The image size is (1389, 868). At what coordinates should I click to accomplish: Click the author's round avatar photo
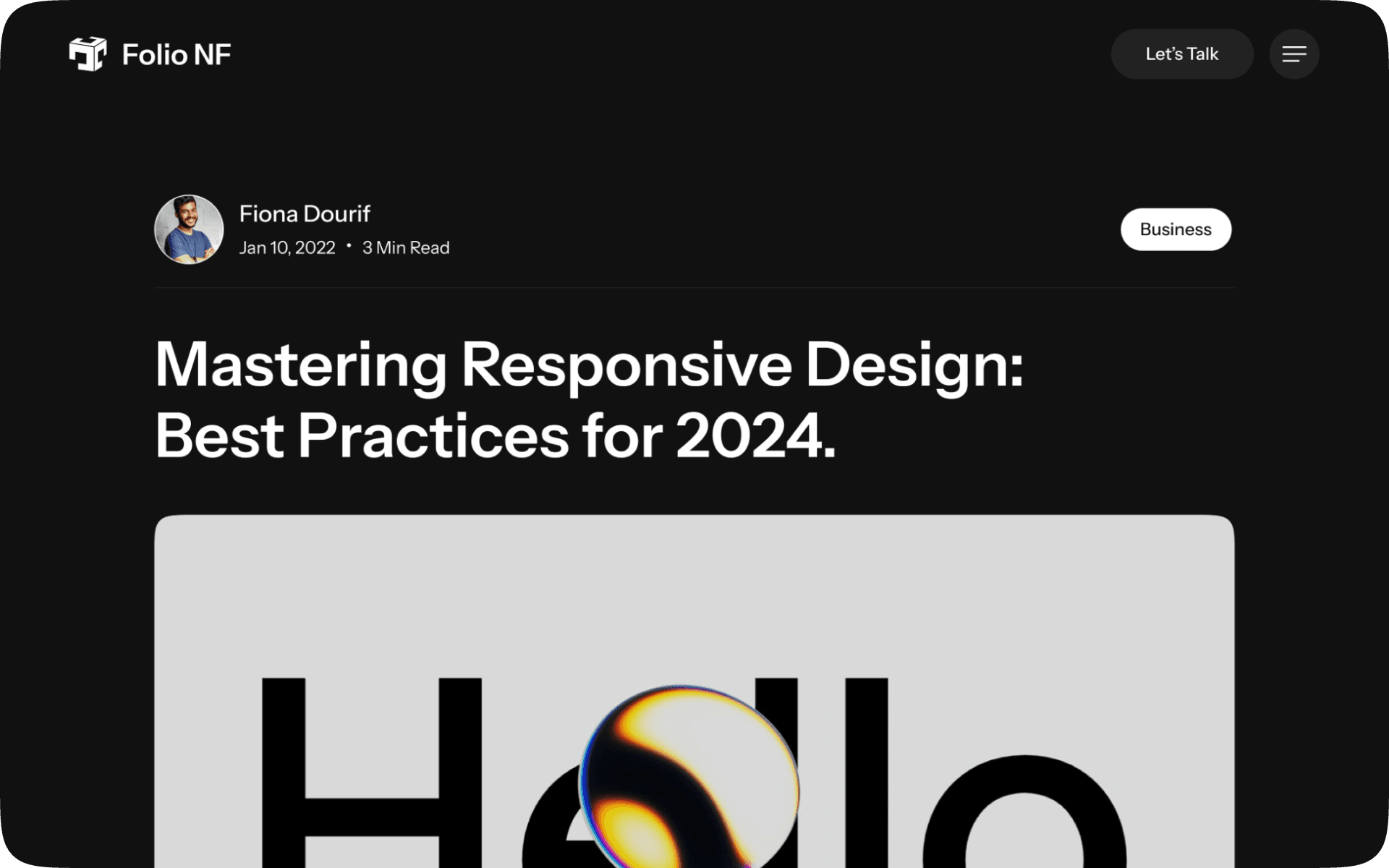[x=189, y=229]
